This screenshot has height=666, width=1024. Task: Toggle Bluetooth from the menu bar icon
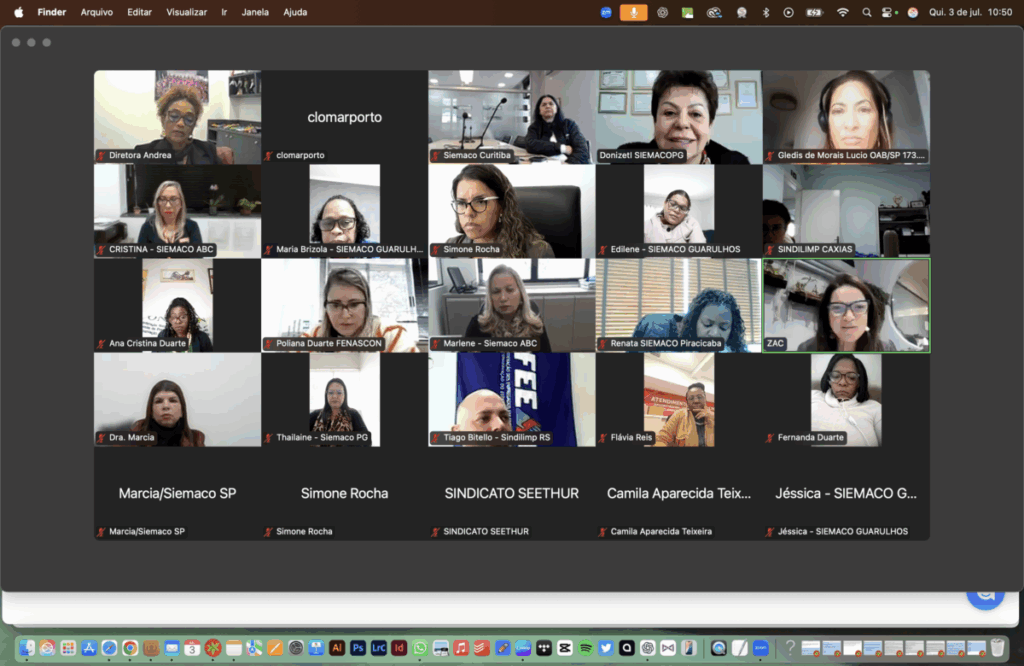[x=766, y=12]
